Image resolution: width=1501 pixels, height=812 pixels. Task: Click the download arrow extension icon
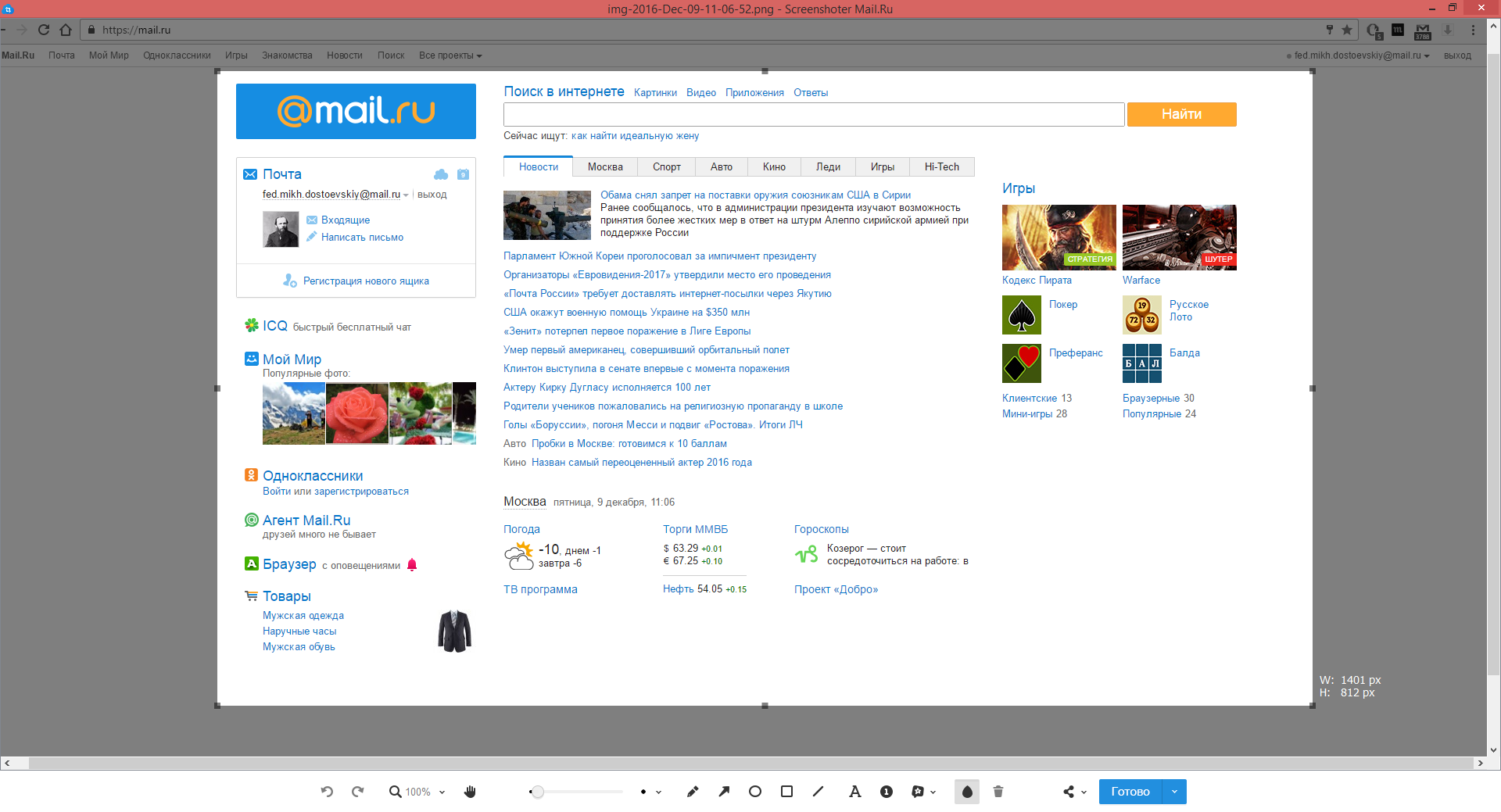click(1448, 30)
